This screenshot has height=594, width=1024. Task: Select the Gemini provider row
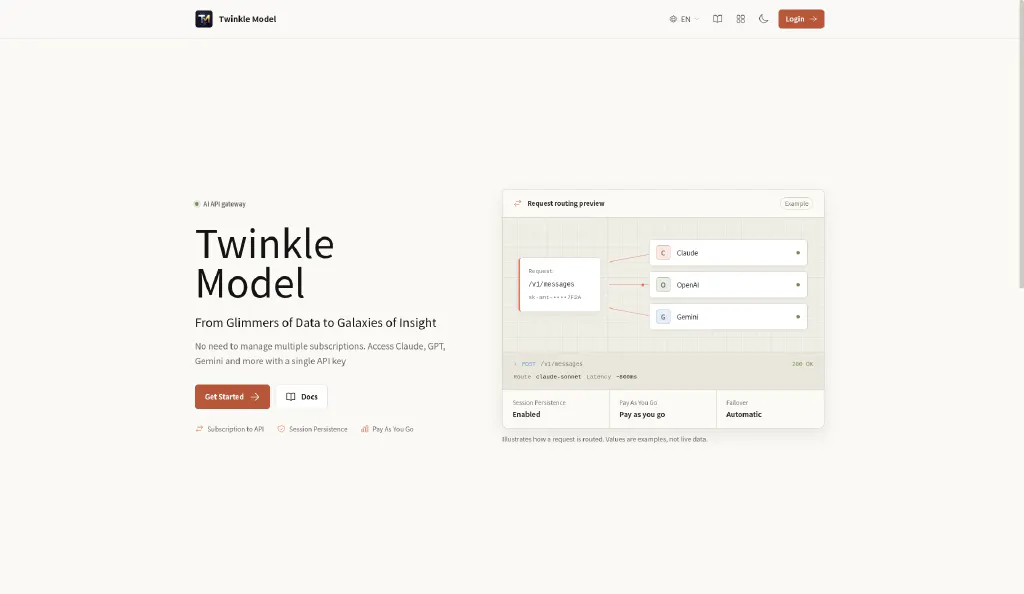(728, 317)
